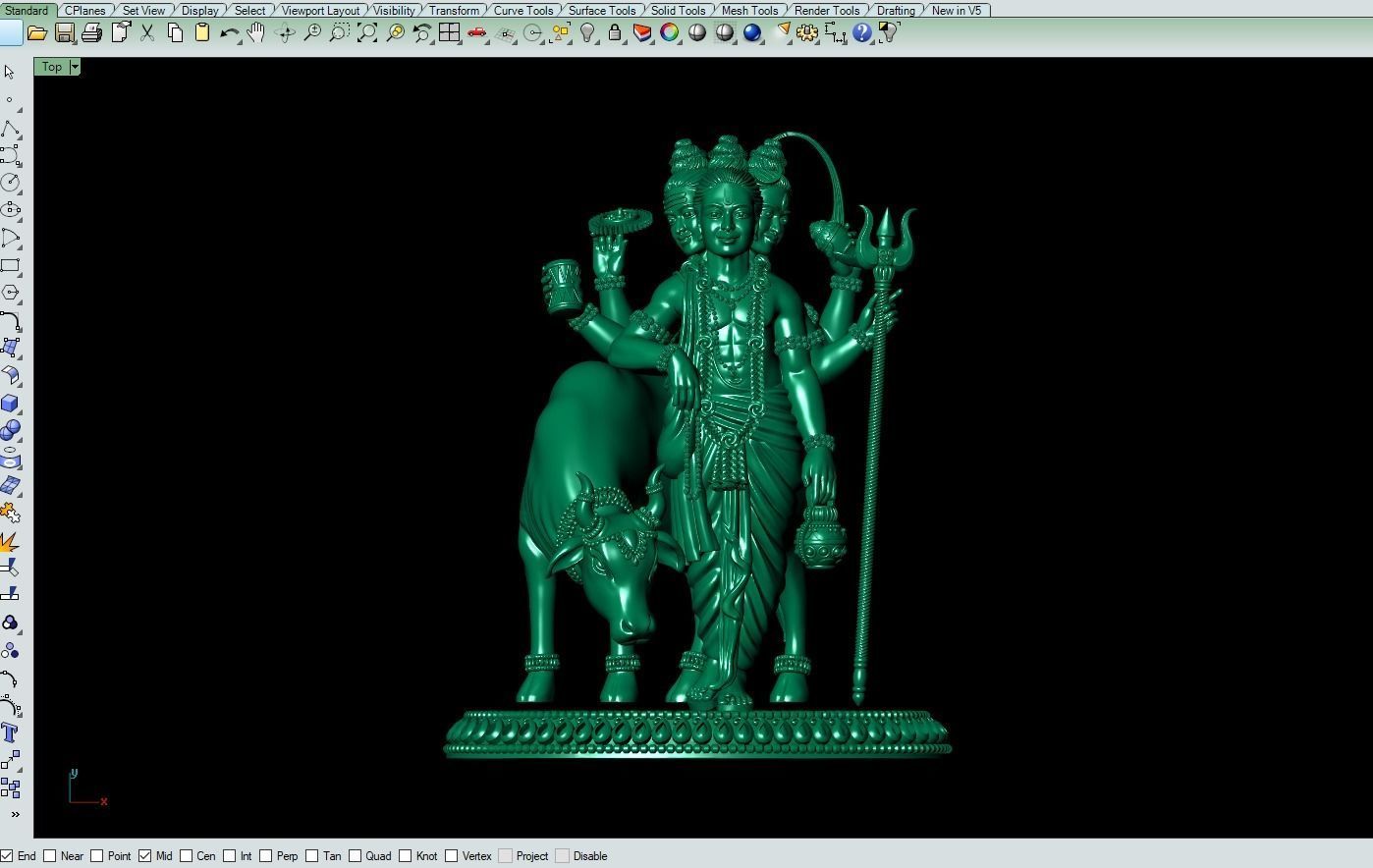The image size is (1373, 868).
Task: Select the Box solid tool in sidebar
Action: pos(10,403)
